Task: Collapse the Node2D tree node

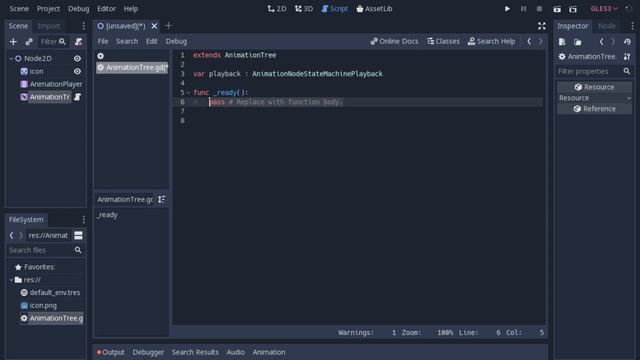Action: [x=11, y=59]
